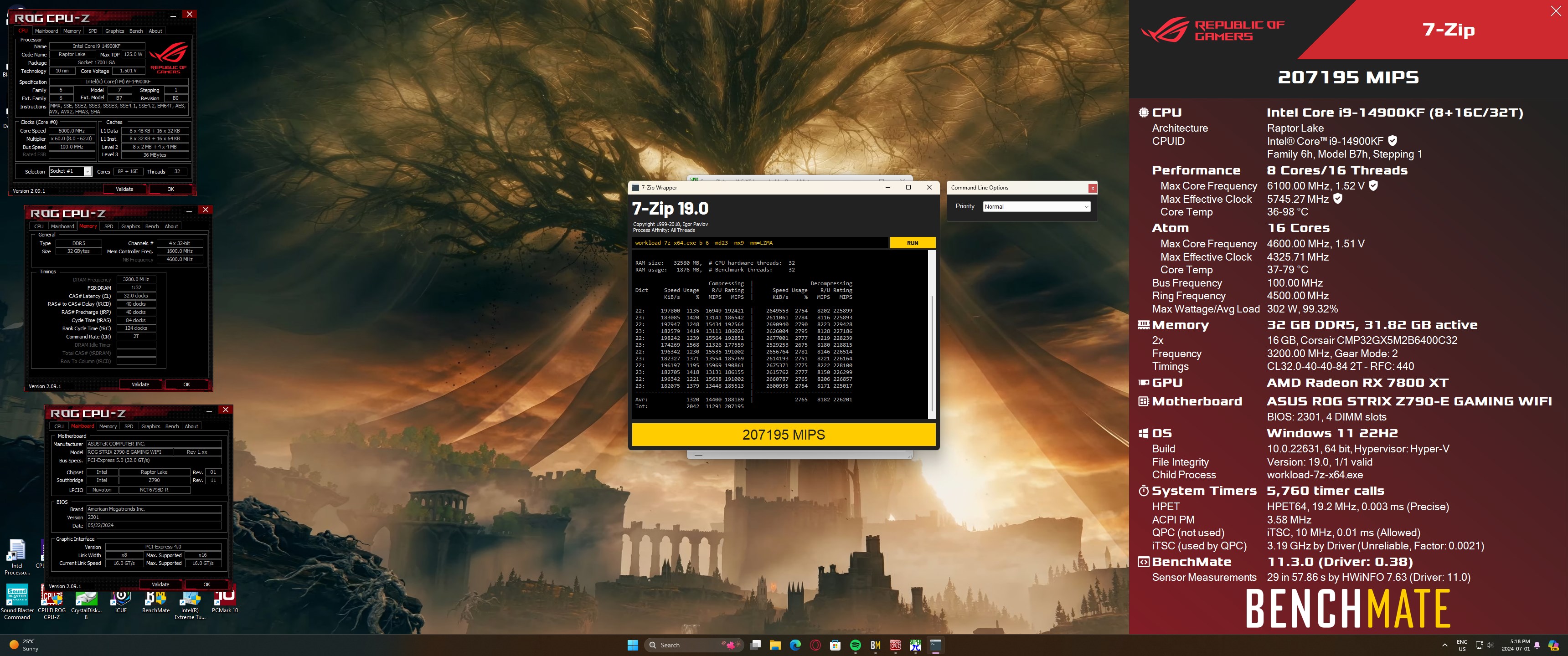Open Task View from the taskbar
This screenshot has width=1568, height=656.
coord(755,645)
